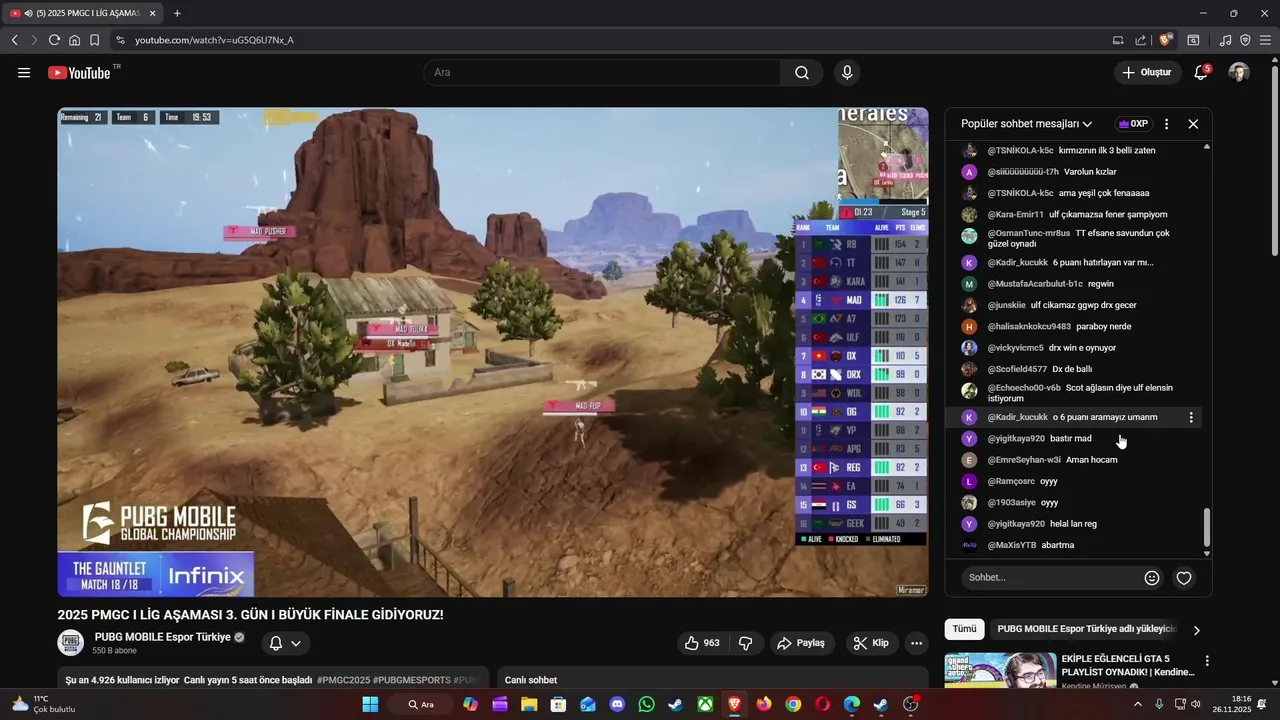Open Brave Shields icon in address bar
Image resolution: width=1280 pixels, height=720 pixels.
(x=1165, y=40)
